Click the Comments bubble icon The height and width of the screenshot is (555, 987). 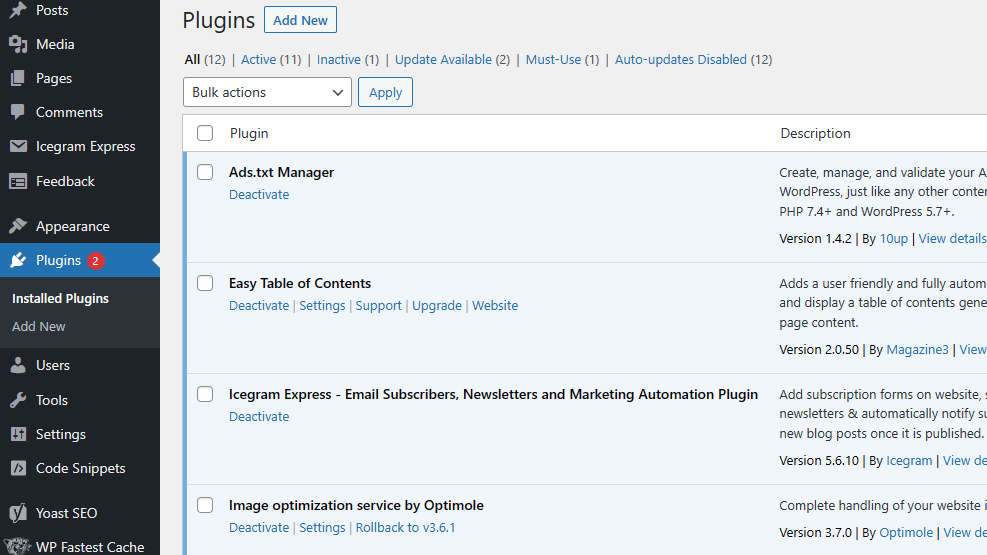tap(18, 112)
